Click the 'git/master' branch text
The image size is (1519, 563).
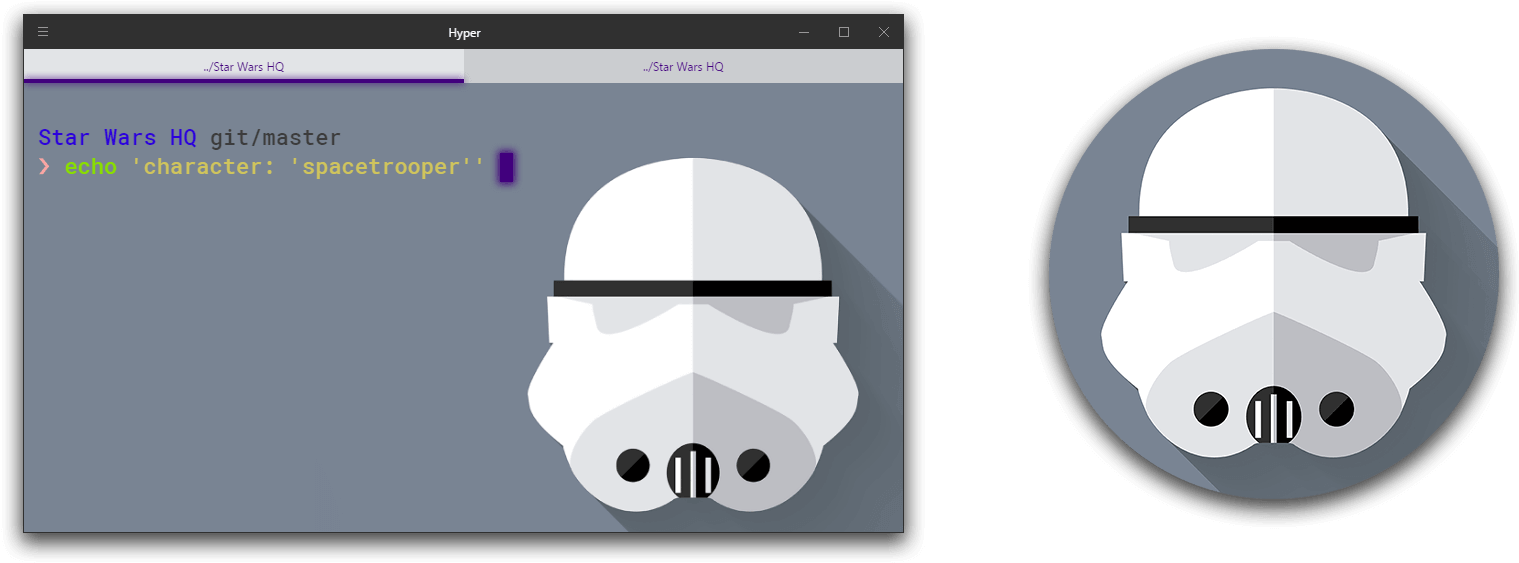(x=275, y=138)
